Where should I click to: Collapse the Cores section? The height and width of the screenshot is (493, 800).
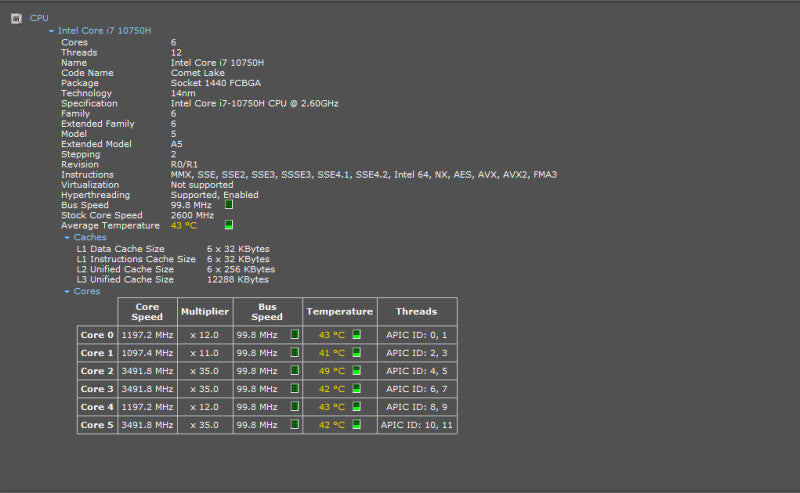67,292
